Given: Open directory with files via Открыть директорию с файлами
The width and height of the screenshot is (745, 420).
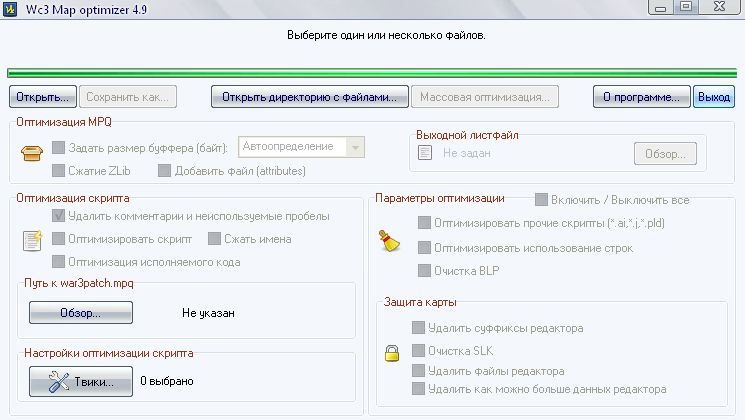Looking at the screenshot, I should pos(310,97).
